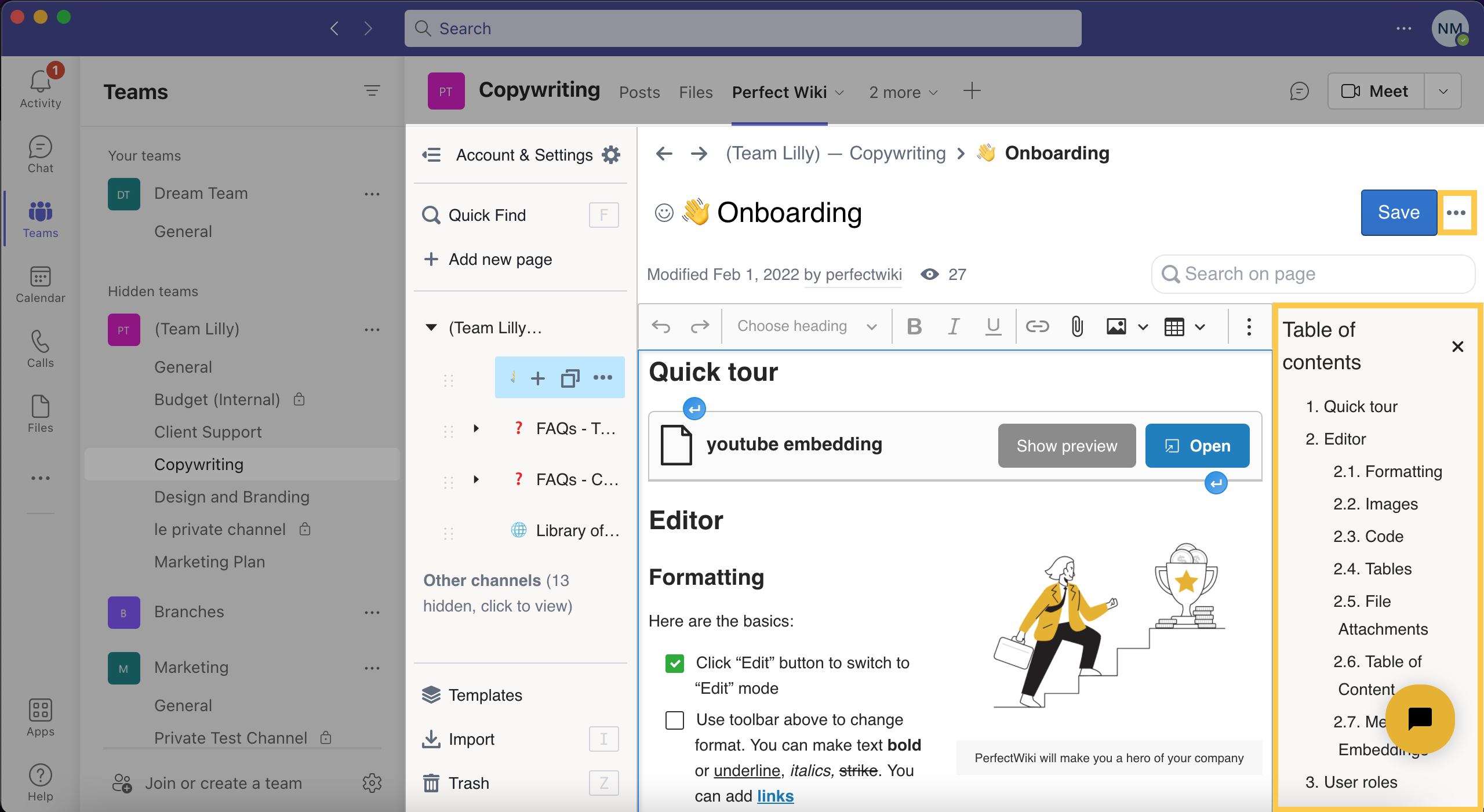
Task: Open the yellow chat support bubble
Action: [x=1420, y=719]
